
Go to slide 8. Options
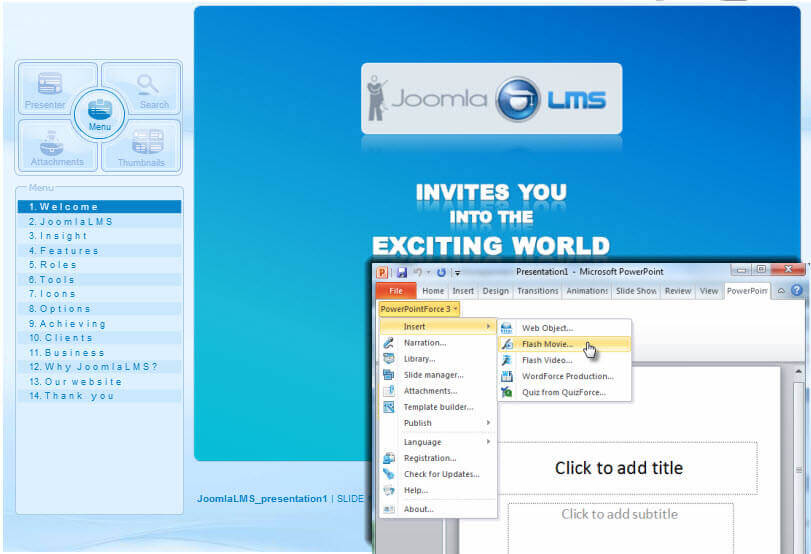pos(99,309)
